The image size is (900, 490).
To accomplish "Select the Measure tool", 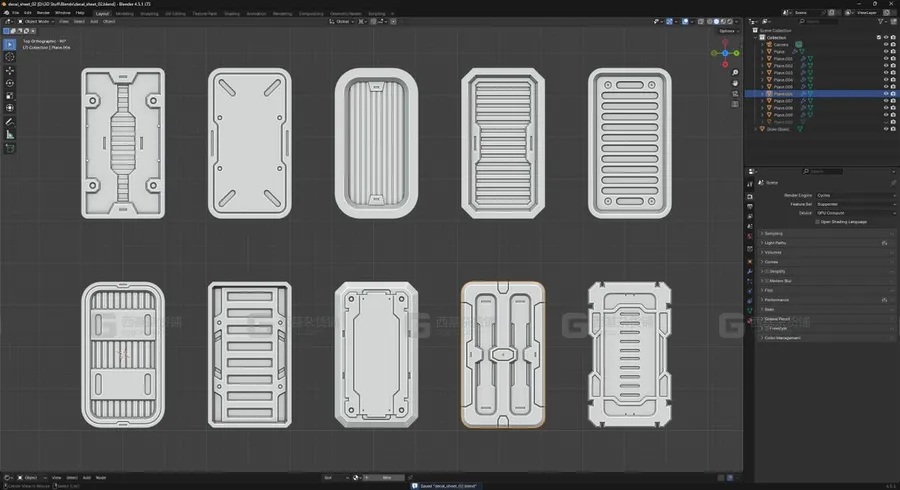I will click(10, 134).
